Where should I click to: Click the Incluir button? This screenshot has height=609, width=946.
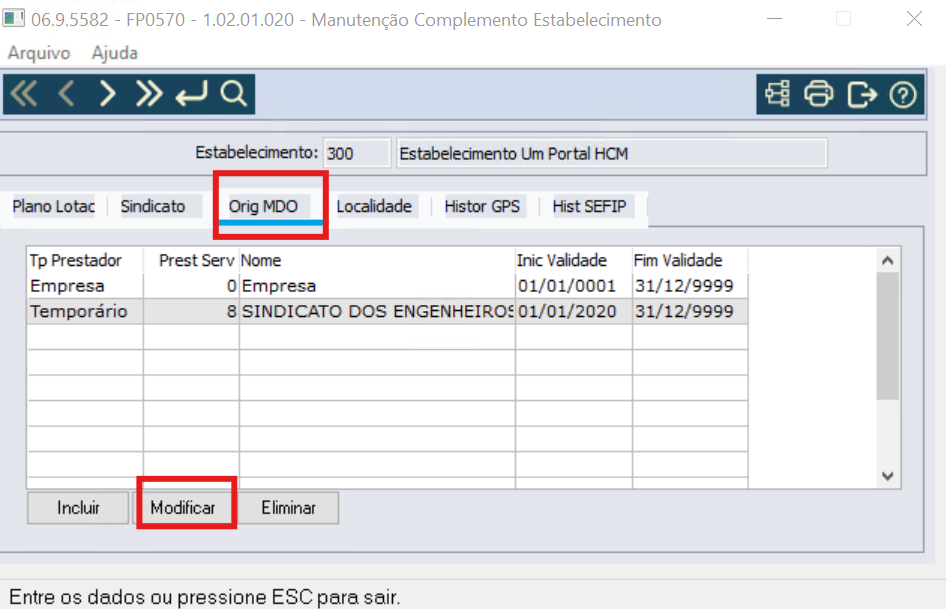78,508
